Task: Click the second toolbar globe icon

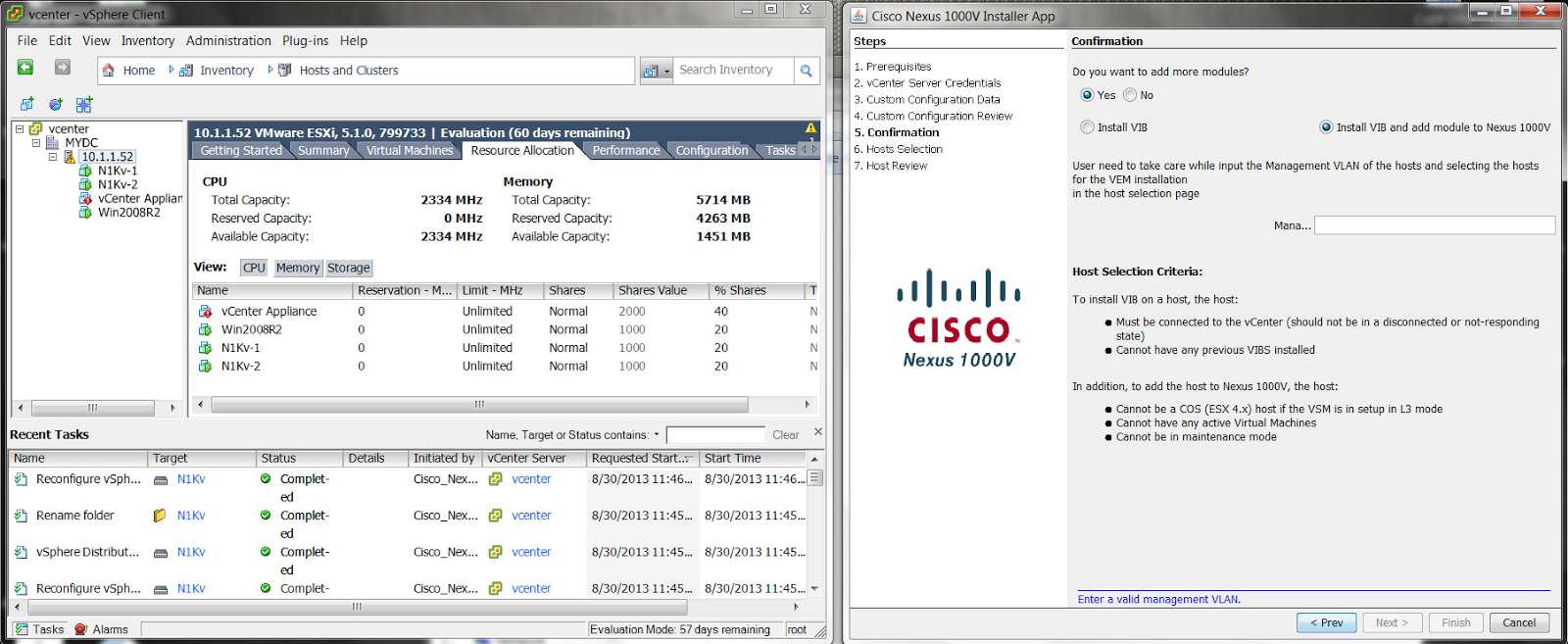Action: (x=56, y=104)
